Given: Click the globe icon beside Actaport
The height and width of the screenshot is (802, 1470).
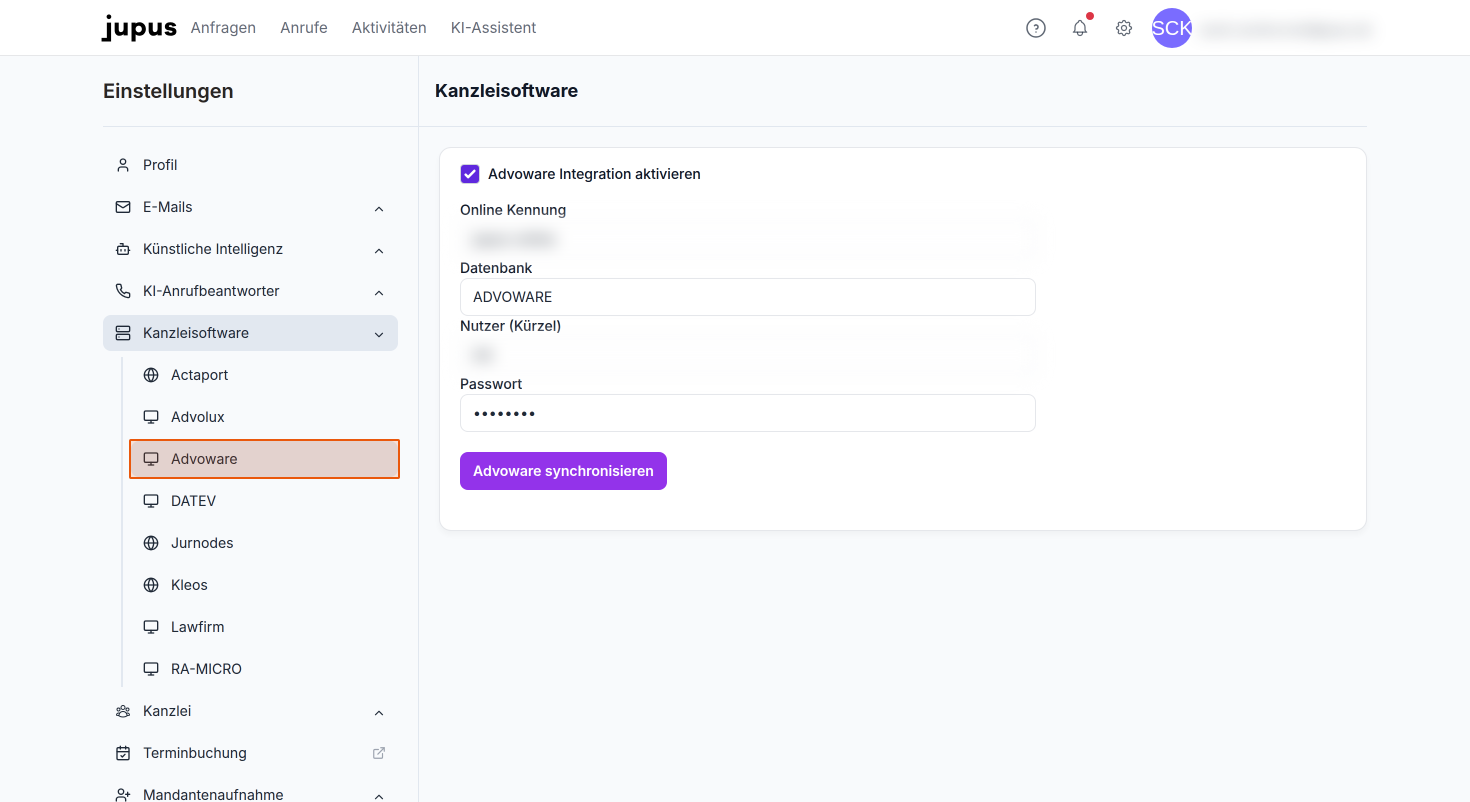Looking at the screenshot, I should coord(151,375).
